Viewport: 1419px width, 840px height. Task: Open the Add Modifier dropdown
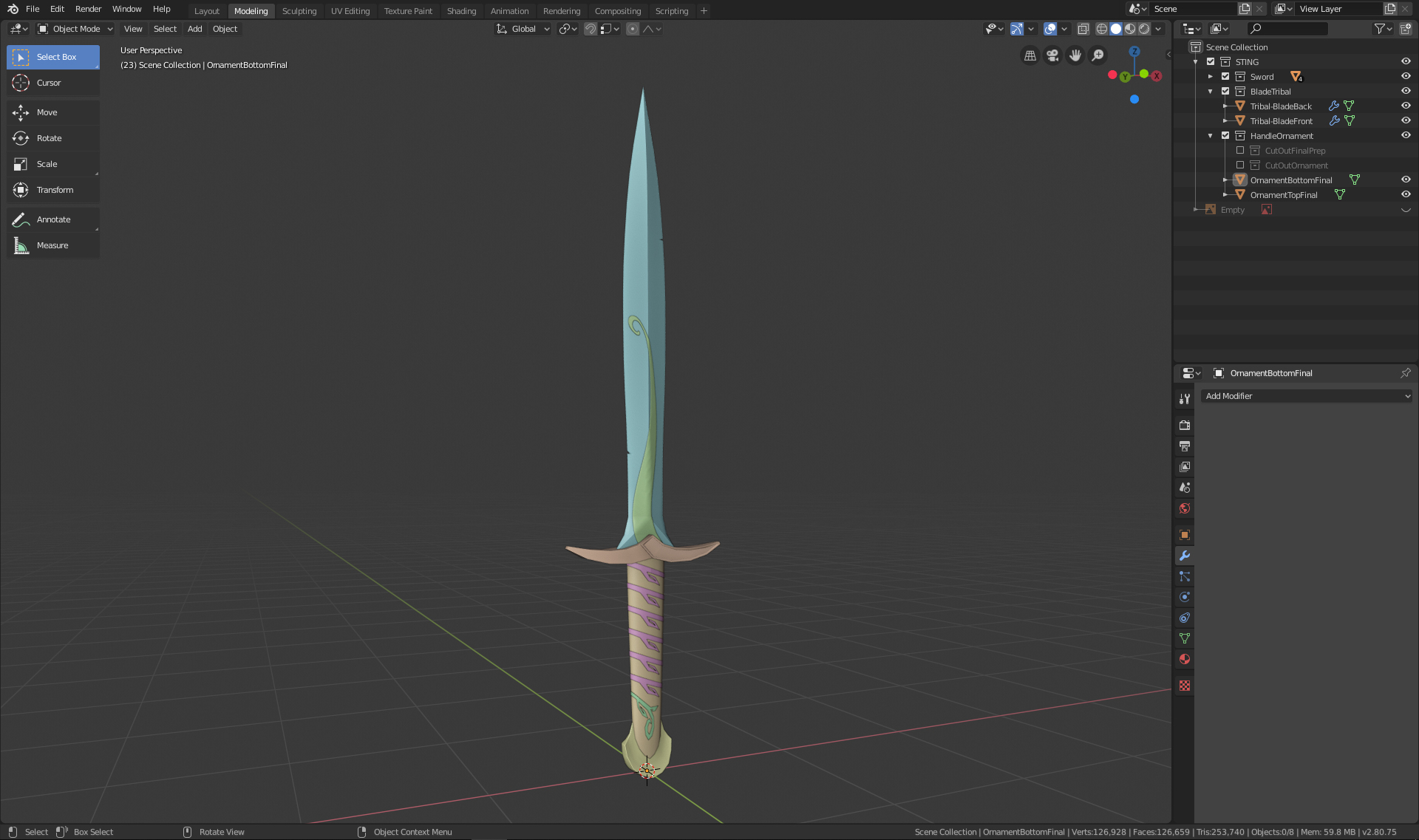pyautogui.click(x=1306, y=396)
